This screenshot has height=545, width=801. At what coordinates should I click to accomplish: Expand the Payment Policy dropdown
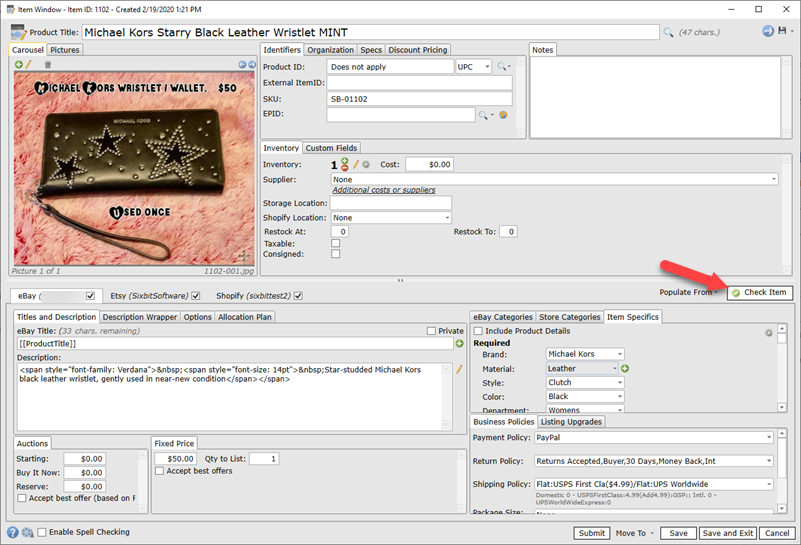pos(769,437)
